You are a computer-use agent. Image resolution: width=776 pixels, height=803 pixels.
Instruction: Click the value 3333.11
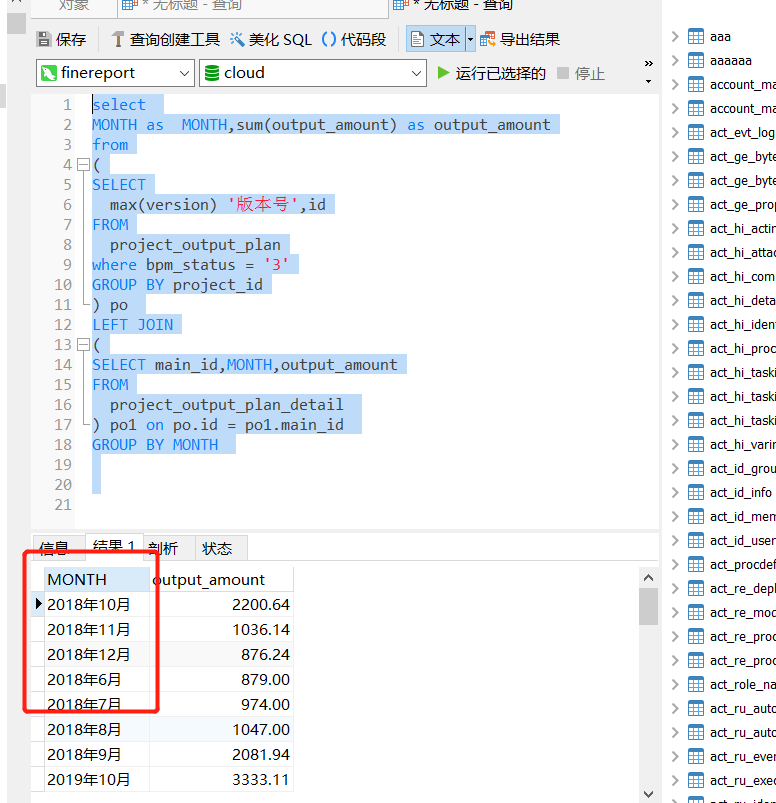coord(261,779)
